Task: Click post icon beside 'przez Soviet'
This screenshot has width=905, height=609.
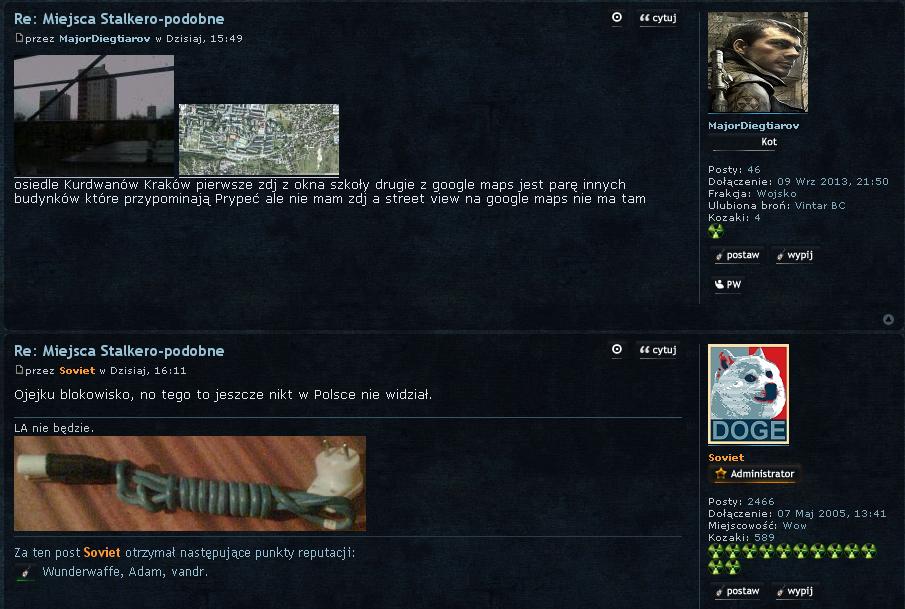Action: coord(19,370)
